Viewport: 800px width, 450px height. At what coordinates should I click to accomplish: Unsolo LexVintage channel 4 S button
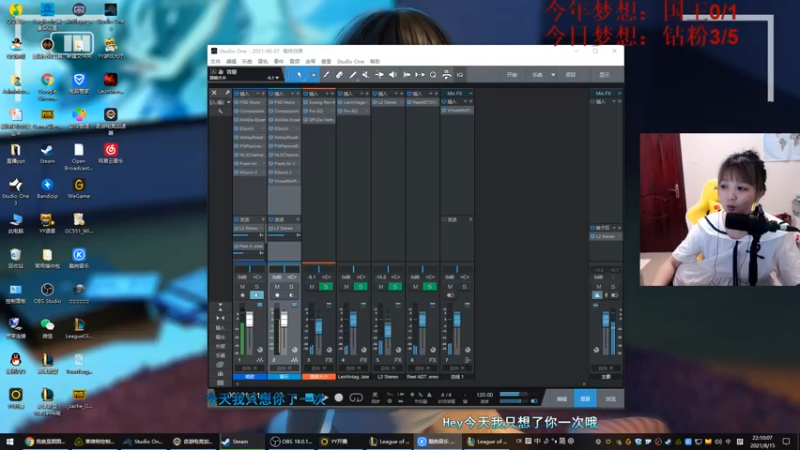tap(360, 287)
